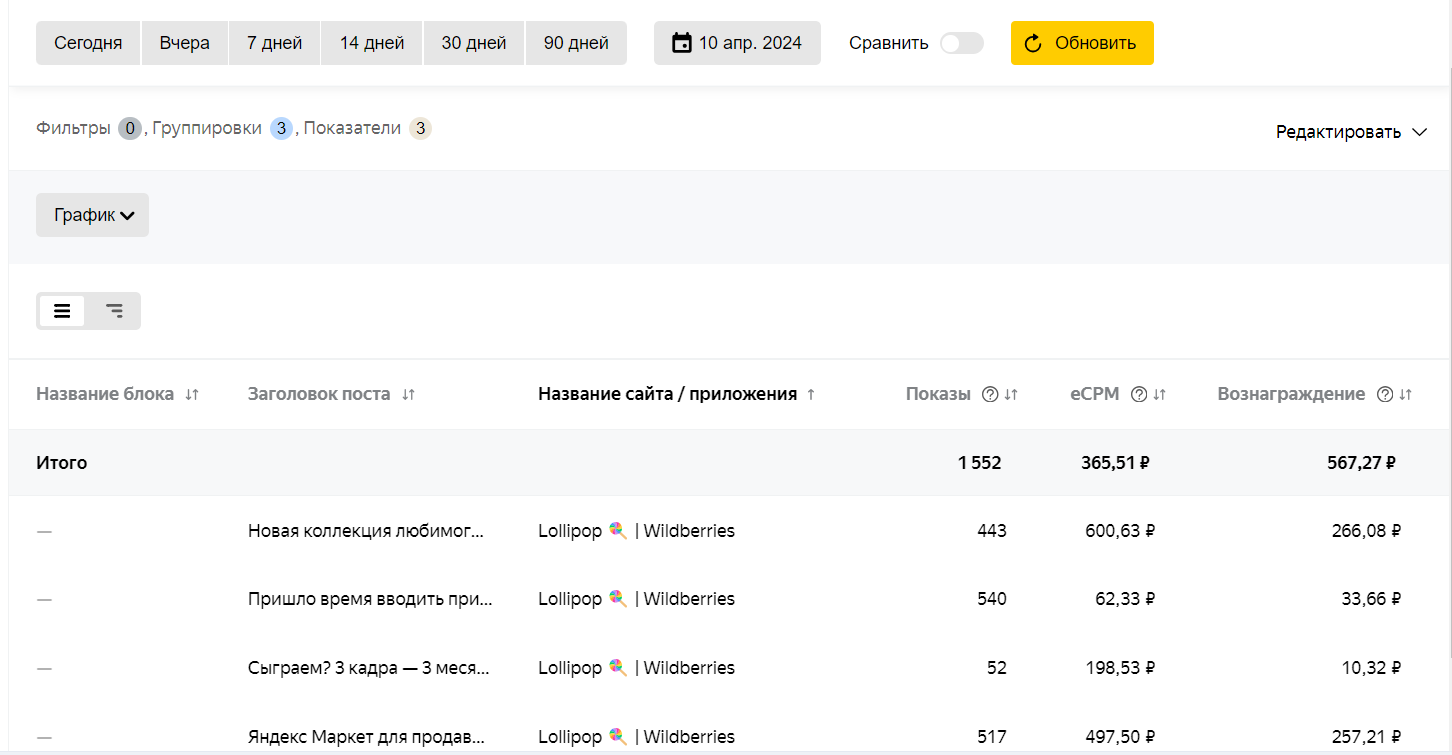Switch to the 14 дней period
The height and width of the screenshot is (755, 1452).
372,43
